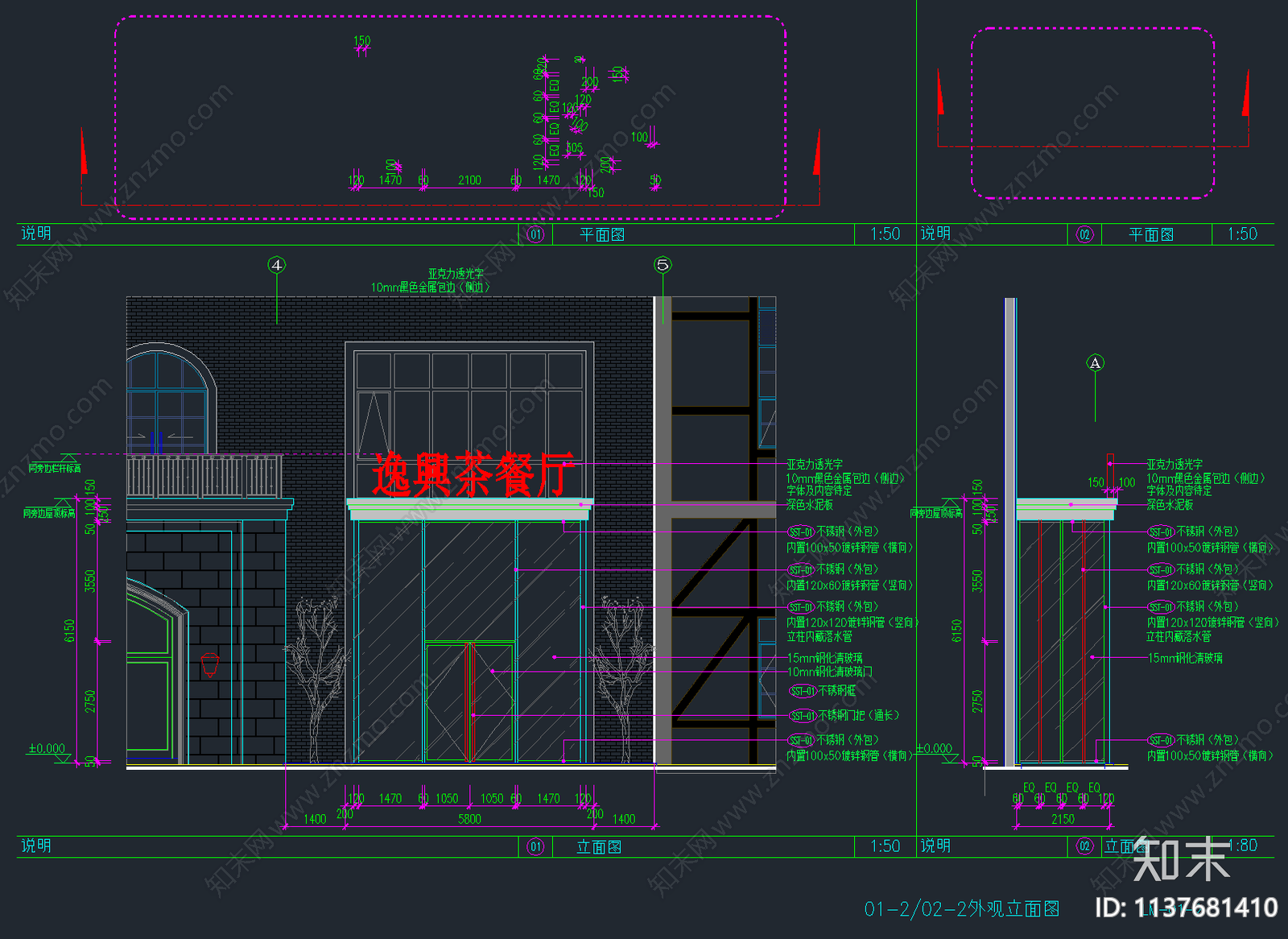Select the tree drawing right of the glass storefront
Viewport: 1288px width, 939px height.
623,678
